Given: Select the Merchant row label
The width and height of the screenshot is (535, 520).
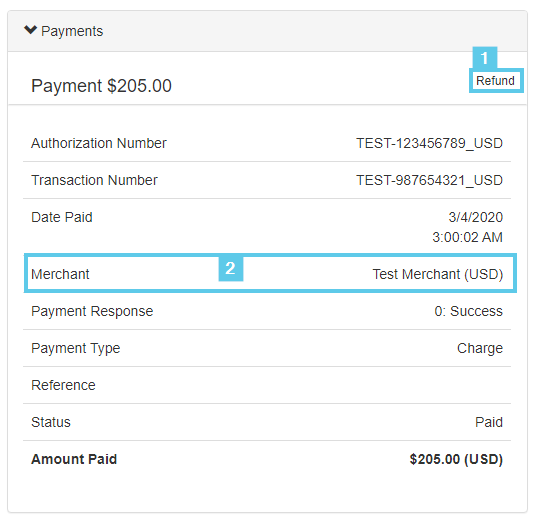Looking at the screenshot, I should (x=60, y=274).
